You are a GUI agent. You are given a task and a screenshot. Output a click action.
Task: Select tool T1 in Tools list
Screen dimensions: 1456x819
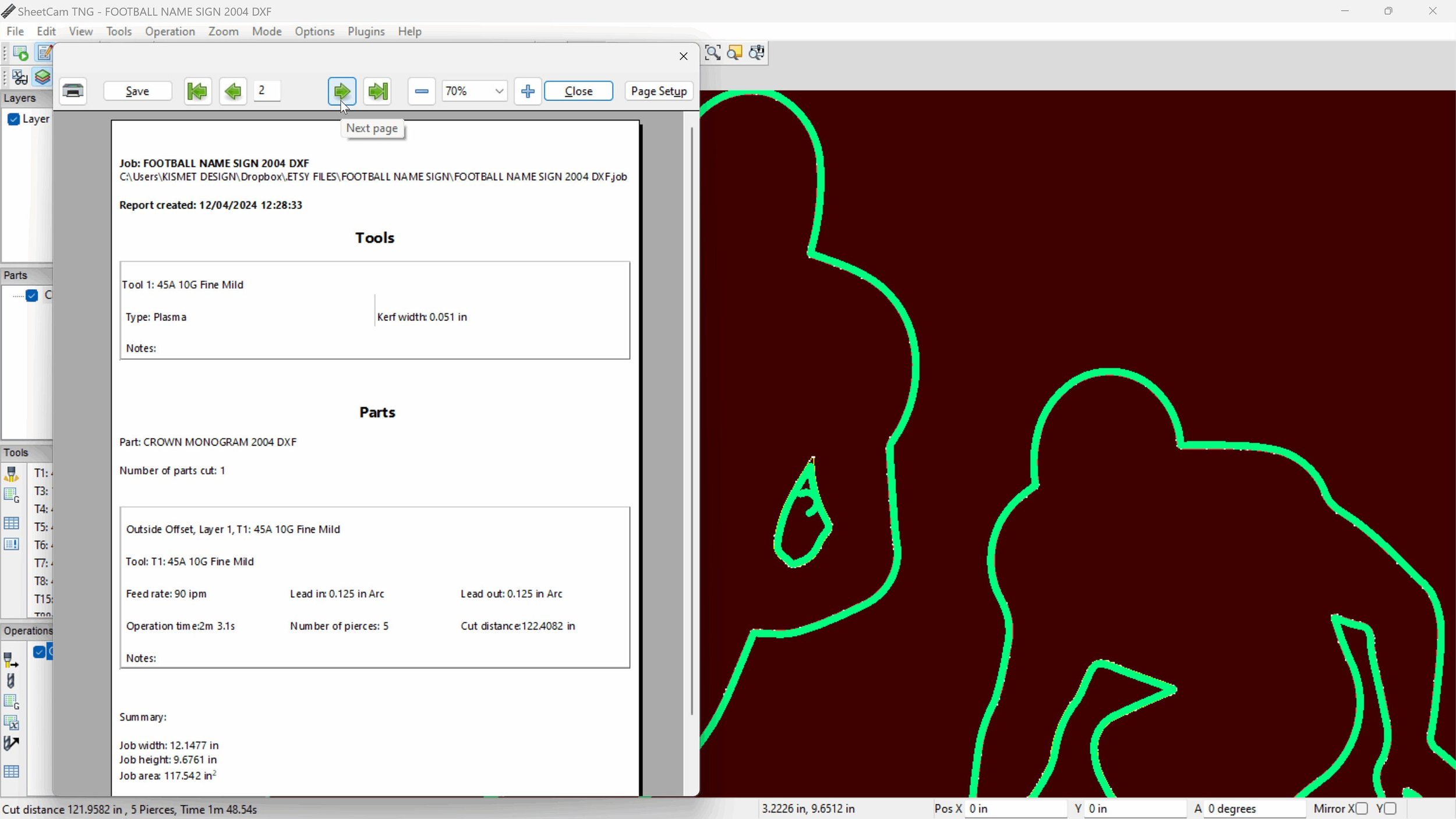tap(42, 473)
